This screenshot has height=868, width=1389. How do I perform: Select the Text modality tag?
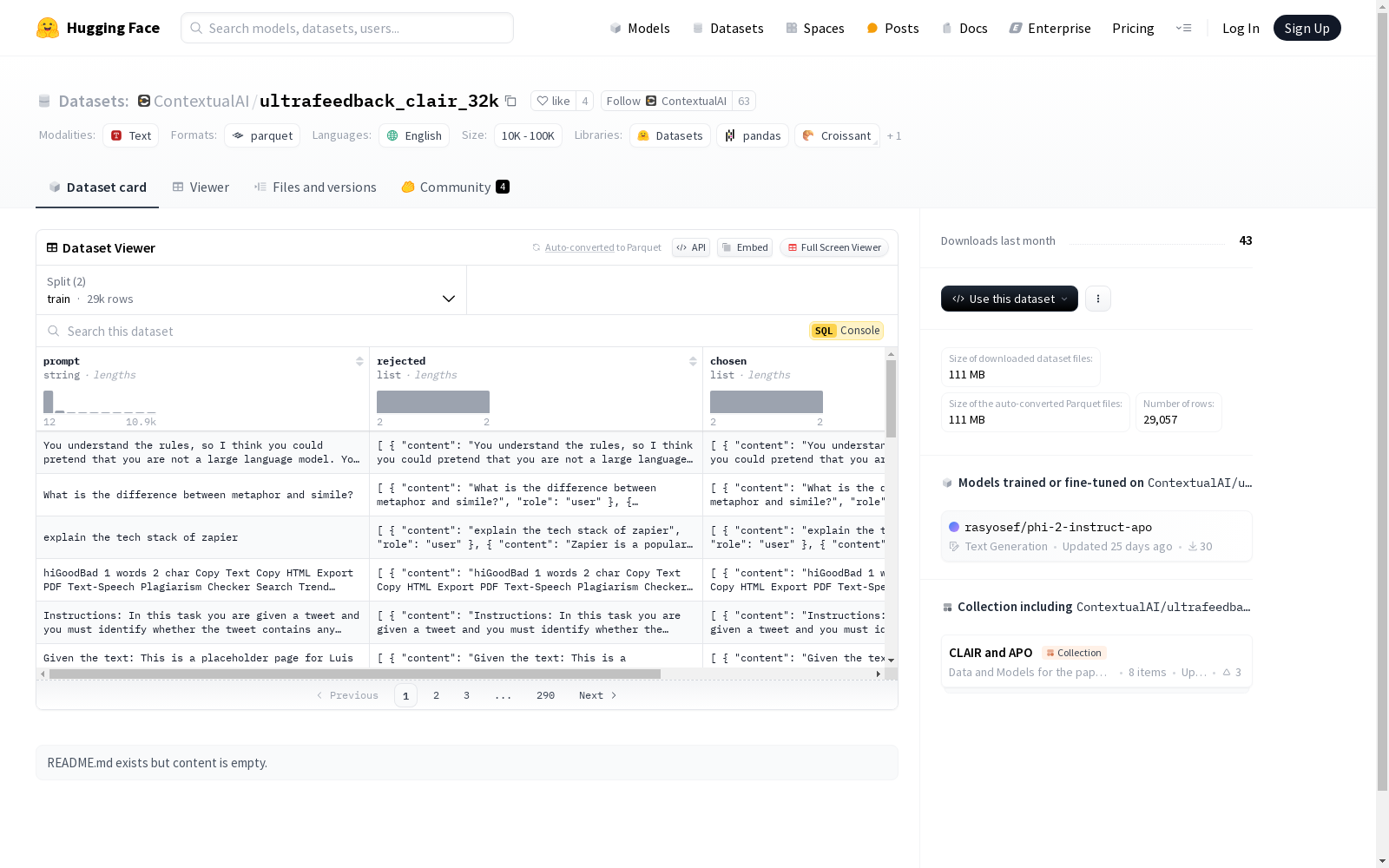point(131,135)
